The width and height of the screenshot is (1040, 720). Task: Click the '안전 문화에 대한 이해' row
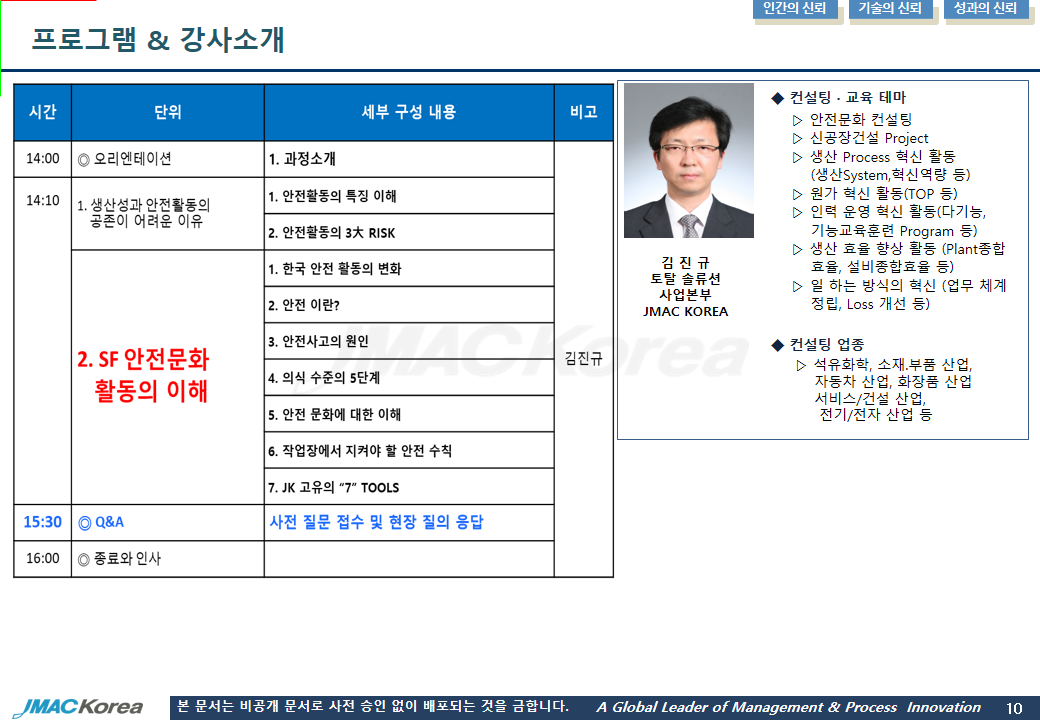(409, 414)
